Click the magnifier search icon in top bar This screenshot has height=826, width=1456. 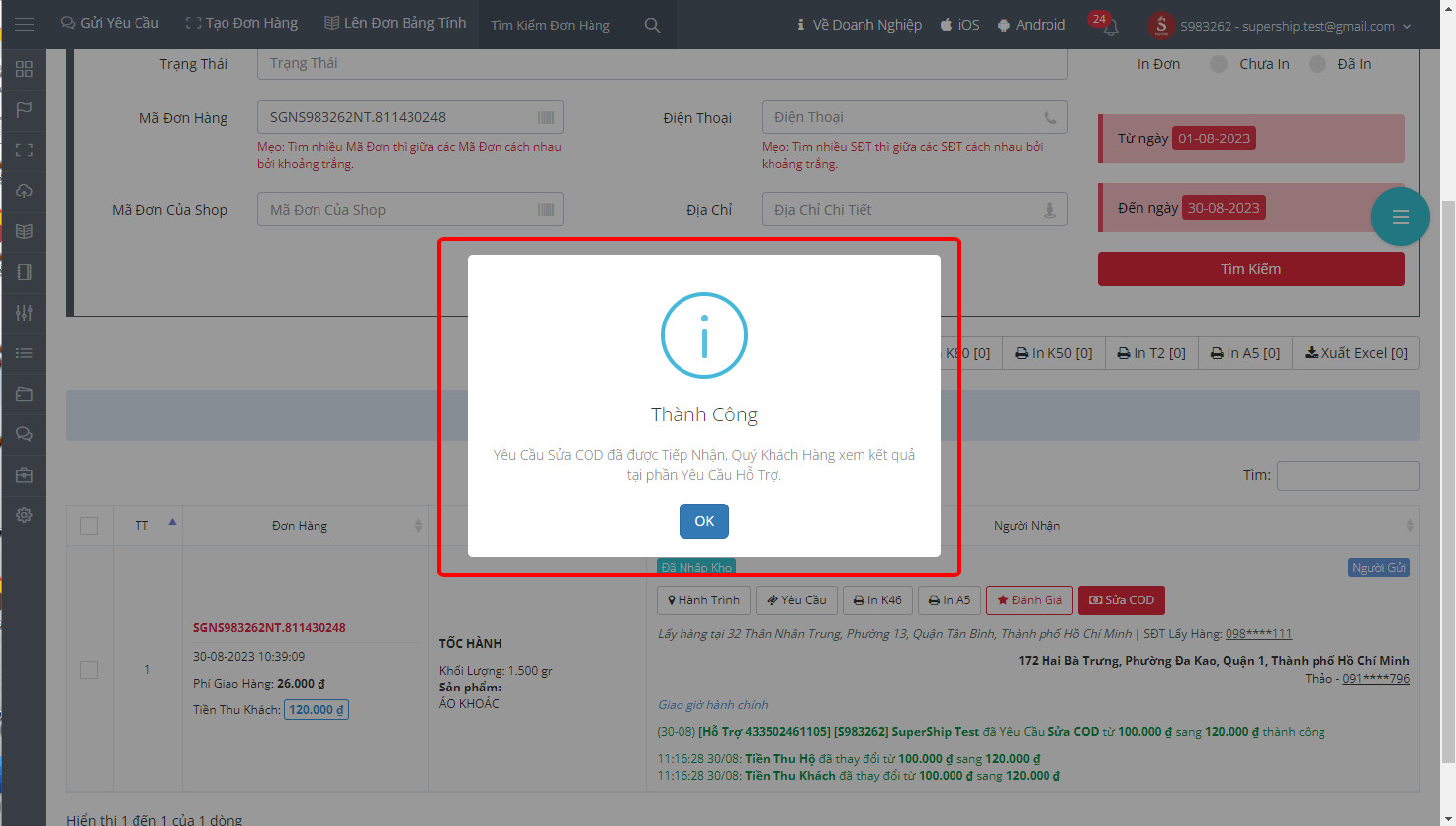tap(652, 25)
